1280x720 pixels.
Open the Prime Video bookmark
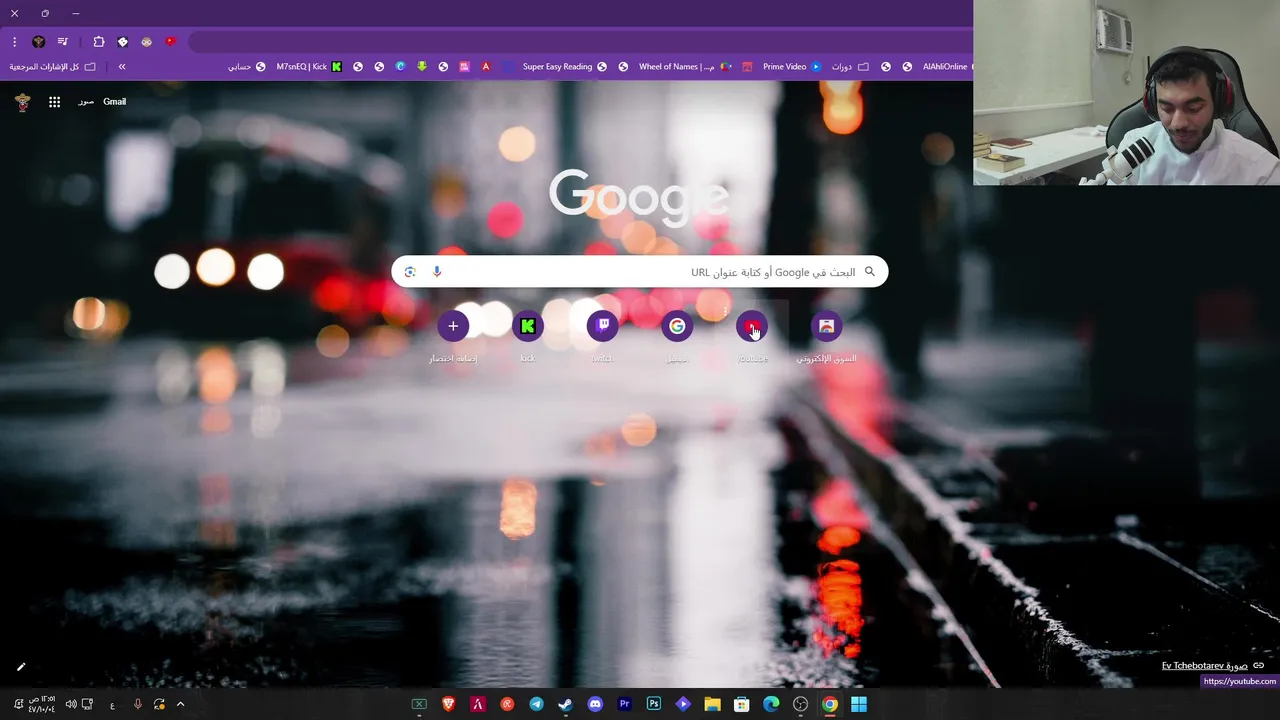pos(791,67)
